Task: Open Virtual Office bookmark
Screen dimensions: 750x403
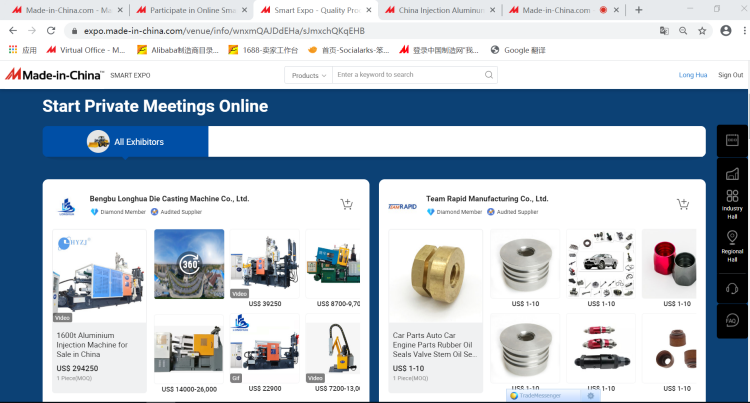Action: point(86,50)
